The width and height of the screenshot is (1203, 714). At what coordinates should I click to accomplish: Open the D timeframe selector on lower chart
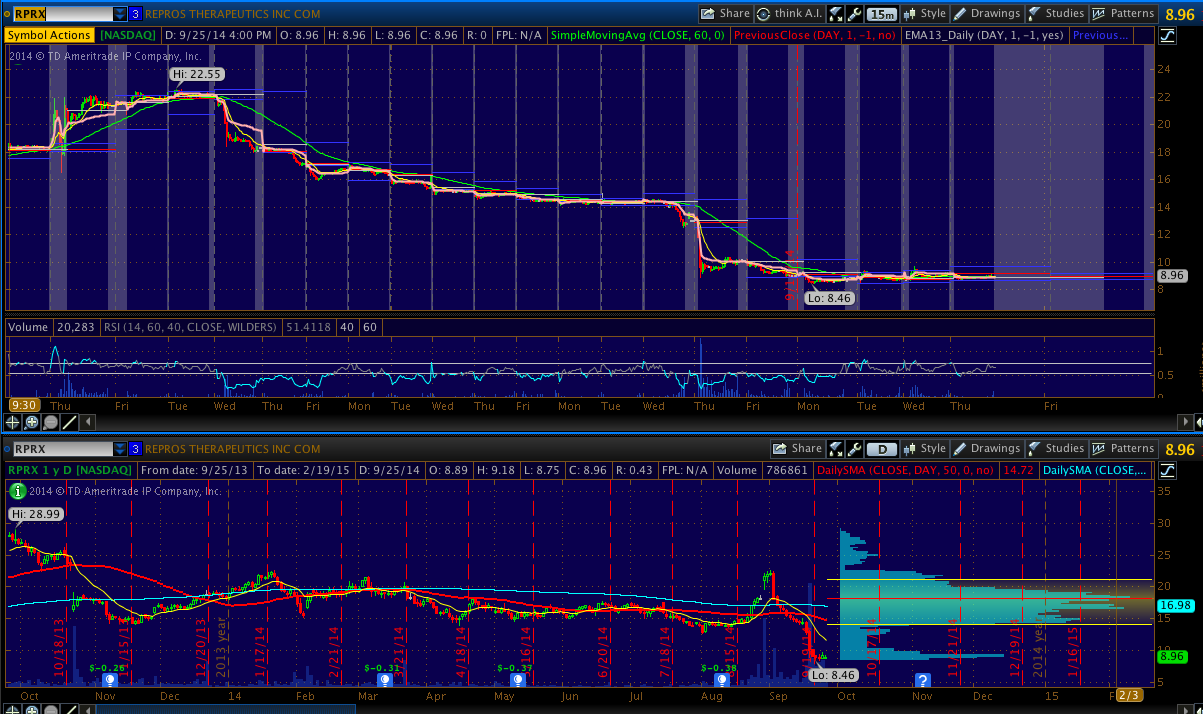[x=882, y=449]
